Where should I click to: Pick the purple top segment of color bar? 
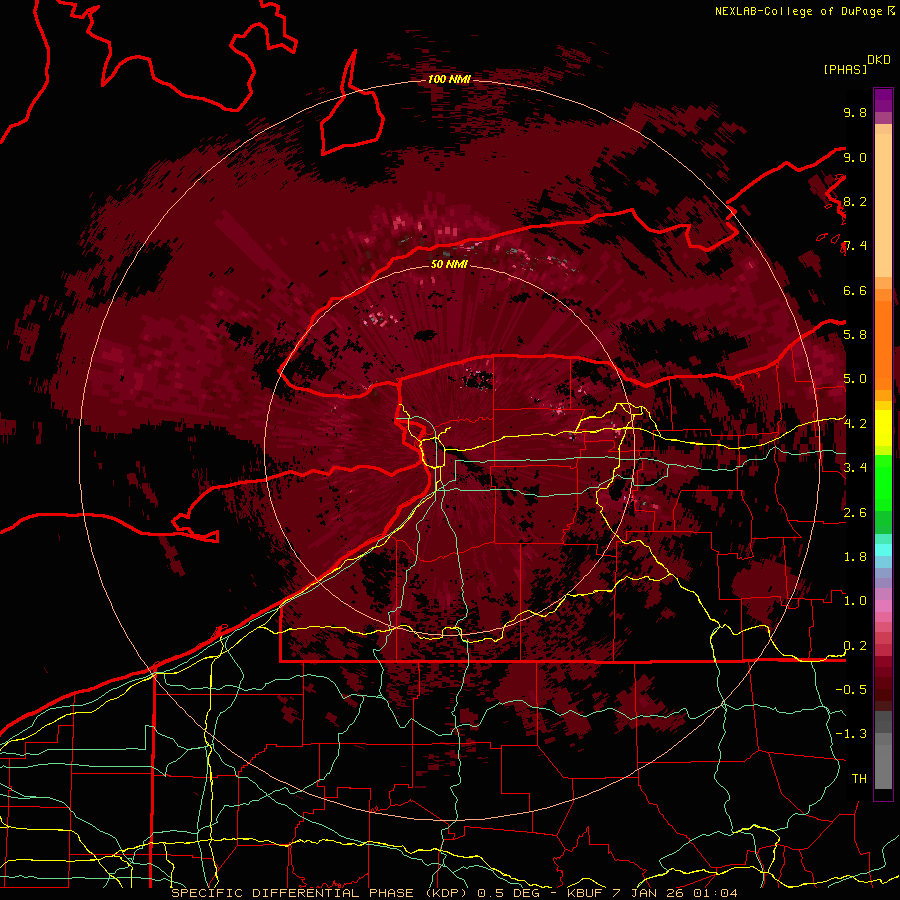(x=883, y=100)
